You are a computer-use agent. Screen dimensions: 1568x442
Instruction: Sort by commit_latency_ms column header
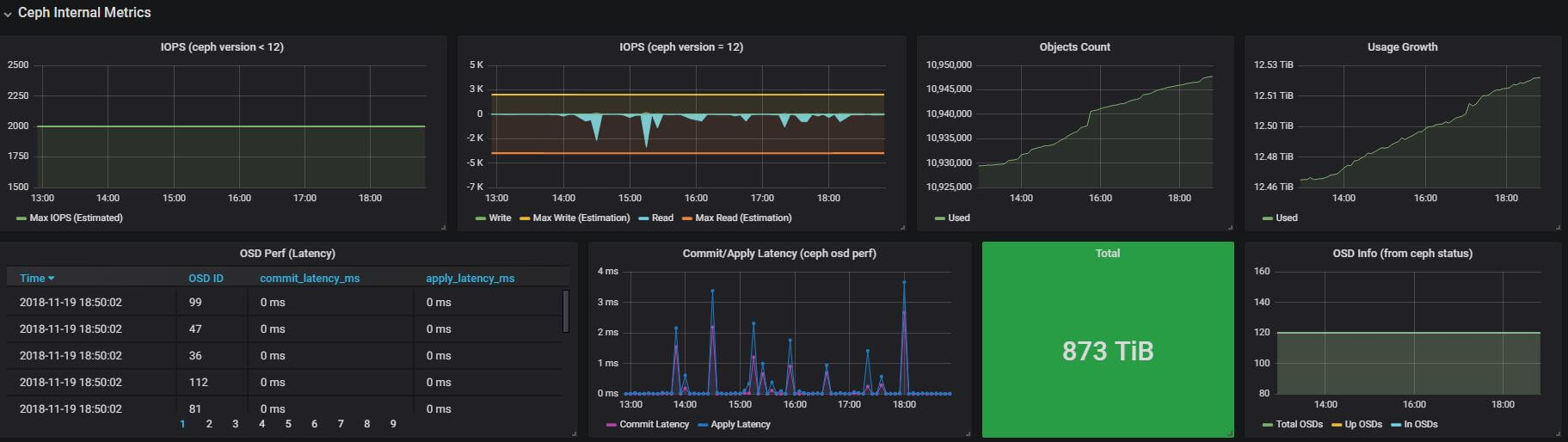[310, 278]
